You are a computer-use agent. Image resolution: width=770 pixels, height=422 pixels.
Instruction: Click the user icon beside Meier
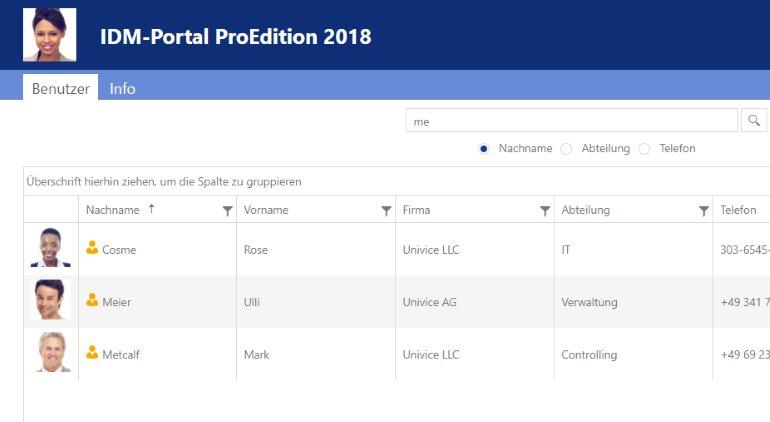pos(92,300)
